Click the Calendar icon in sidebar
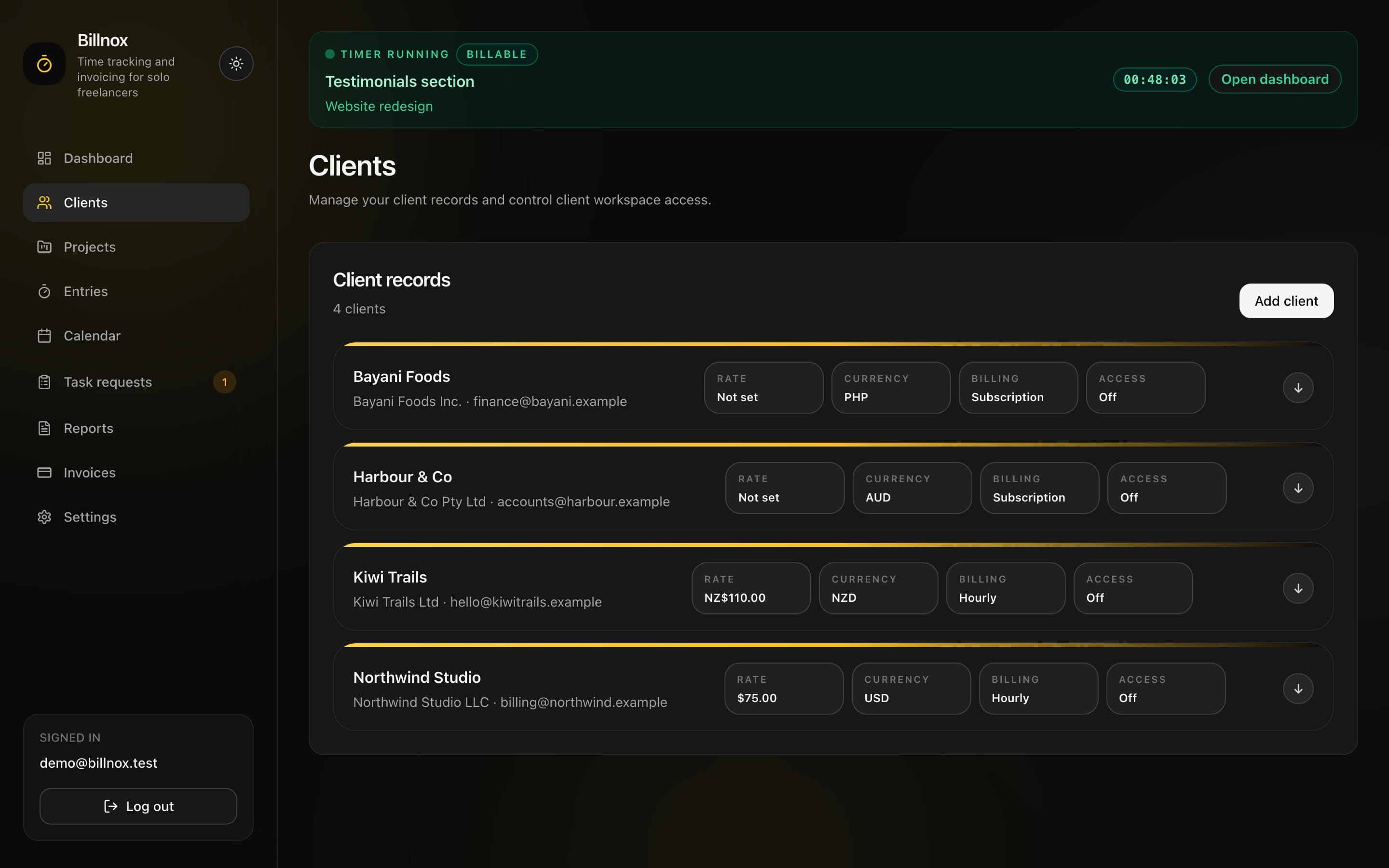 coord(44,336)
